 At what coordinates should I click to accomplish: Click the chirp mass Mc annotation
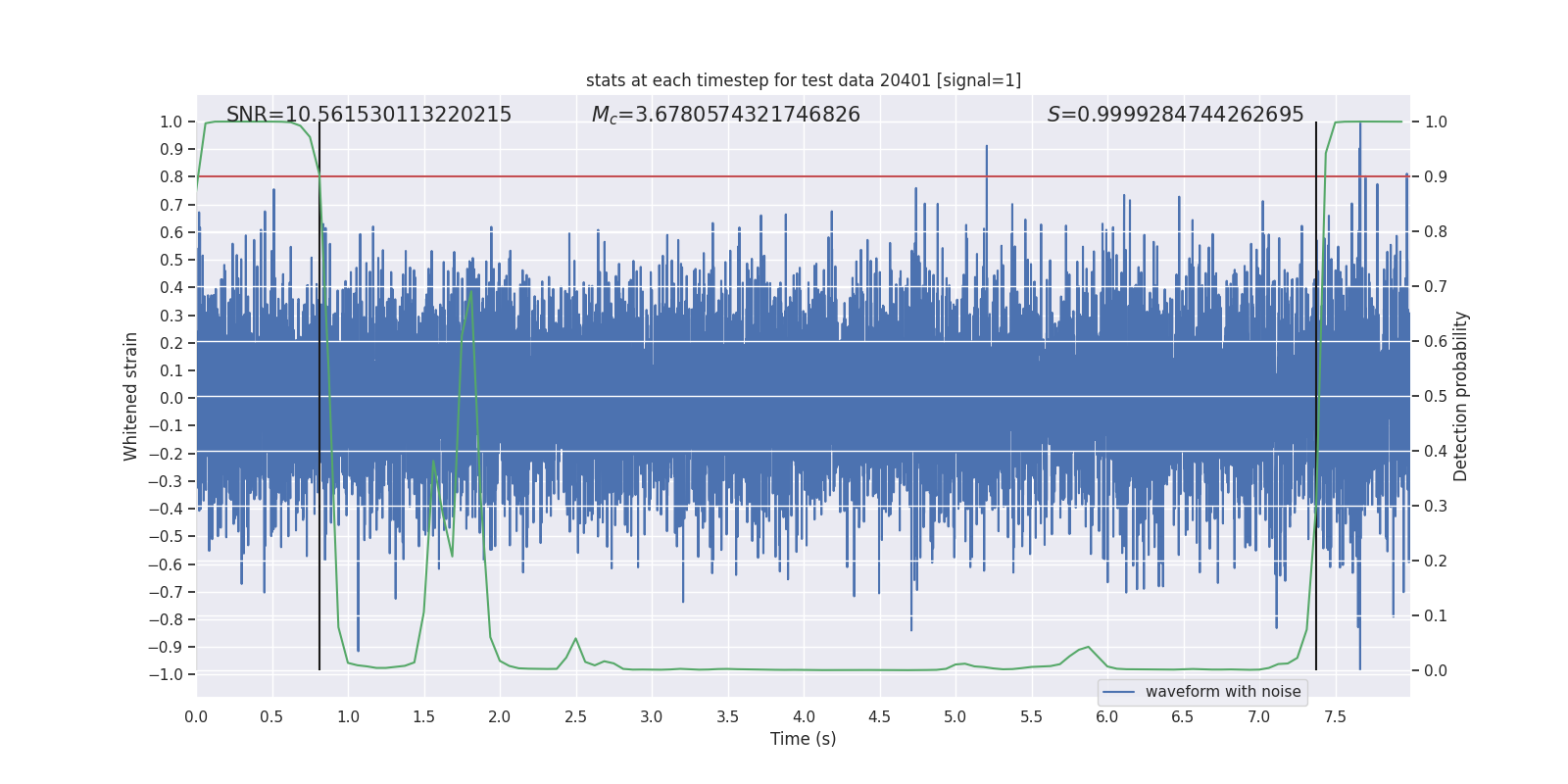pyautogui.click(x=725, y=115)
